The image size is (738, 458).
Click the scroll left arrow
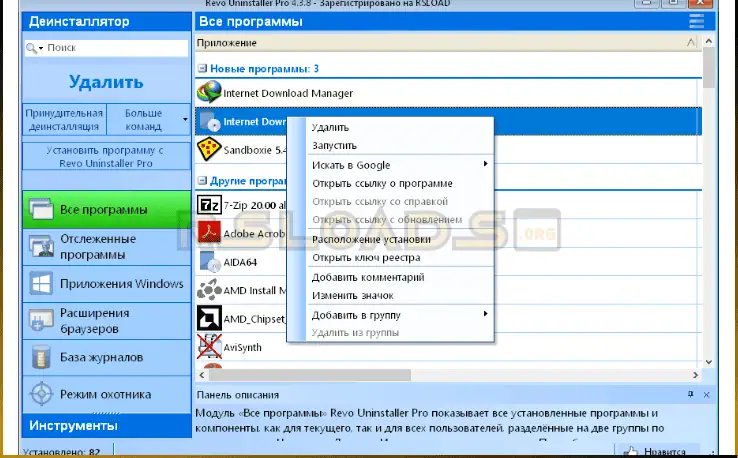click(202, 375)
